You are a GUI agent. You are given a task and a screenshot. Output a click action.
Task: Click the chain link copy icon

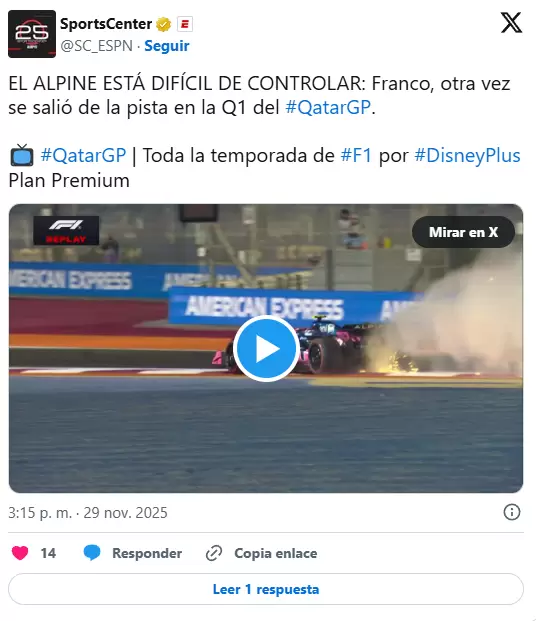tap(214, 553)
